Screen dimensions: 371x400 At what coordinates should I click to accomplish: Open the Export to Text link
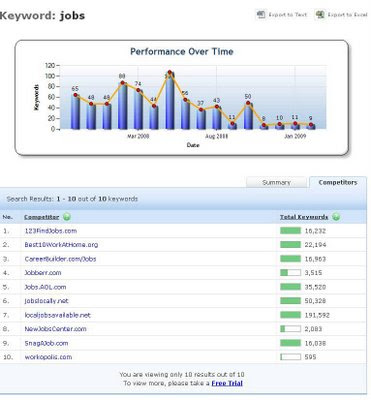(288, 15)
